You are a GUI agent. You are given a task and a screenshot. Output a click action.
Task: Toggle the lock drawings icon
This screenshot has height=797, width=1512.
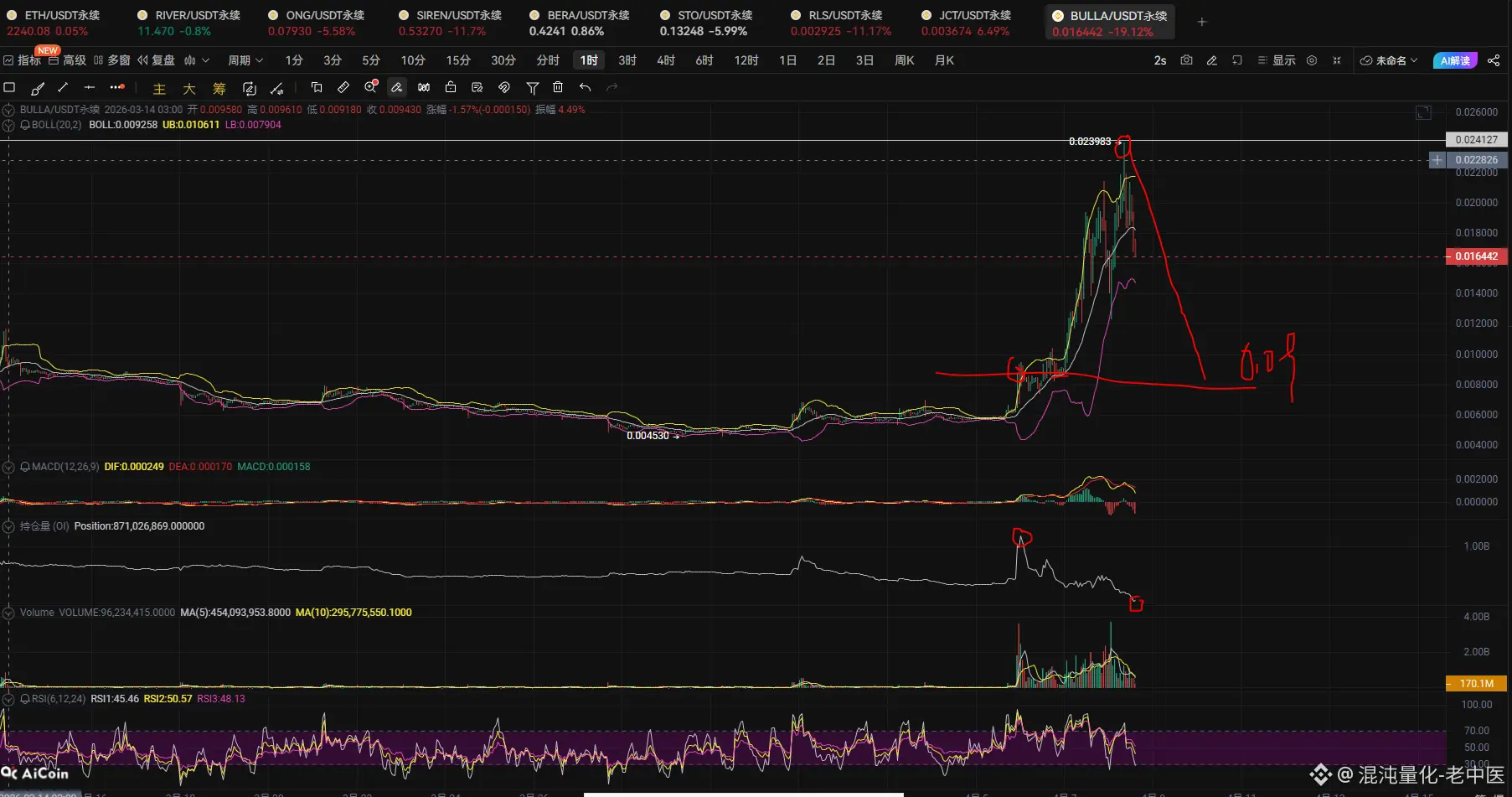point(451,88)
